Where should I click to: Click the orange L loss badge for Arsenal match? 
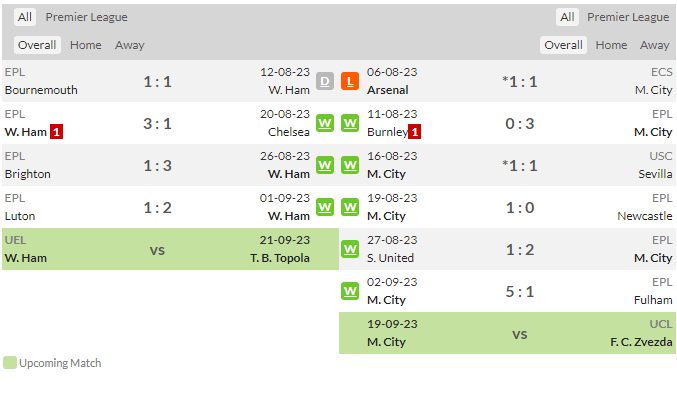(350, 81)
